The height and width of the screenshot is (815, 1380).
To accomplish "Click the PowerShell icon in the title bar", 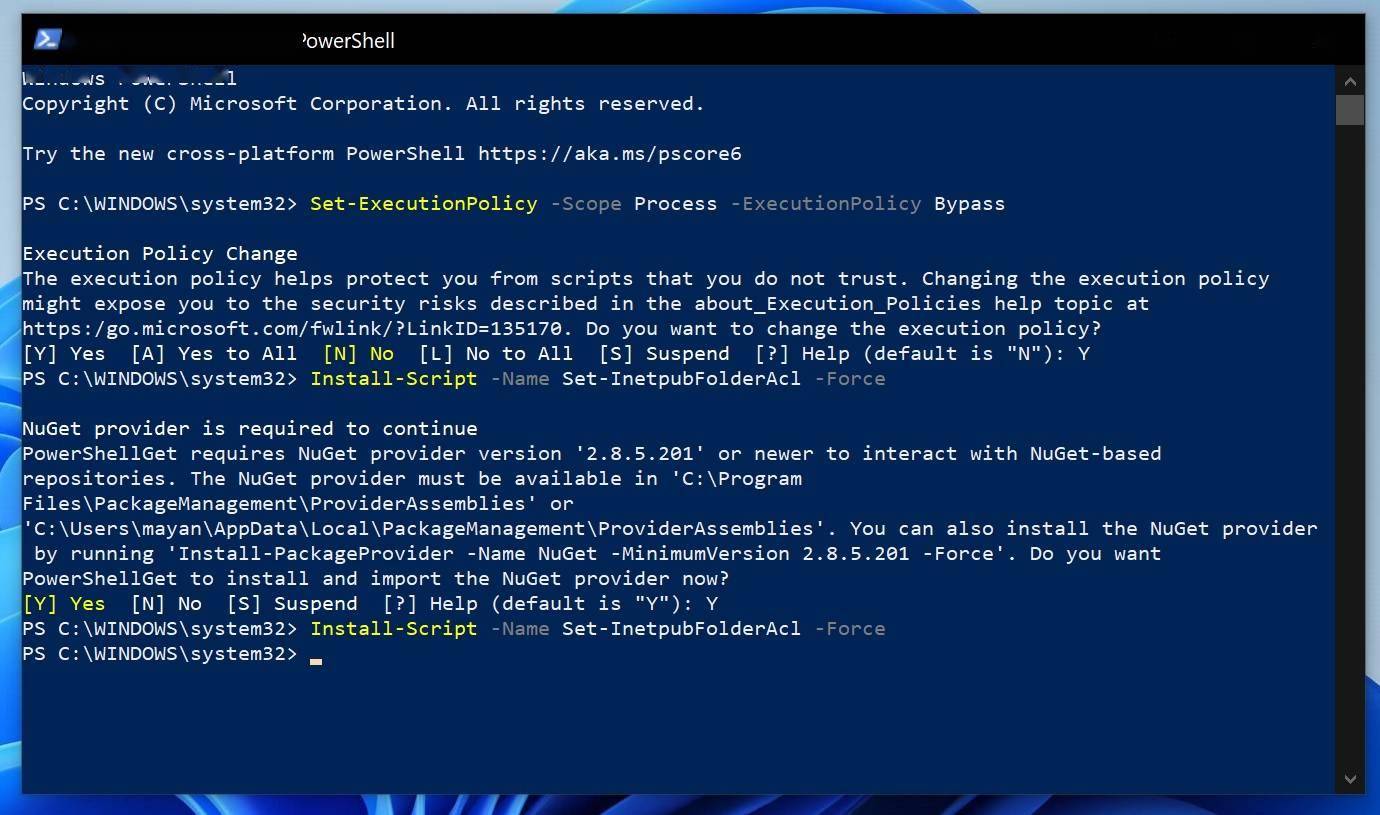I will [x=48, y=40].
